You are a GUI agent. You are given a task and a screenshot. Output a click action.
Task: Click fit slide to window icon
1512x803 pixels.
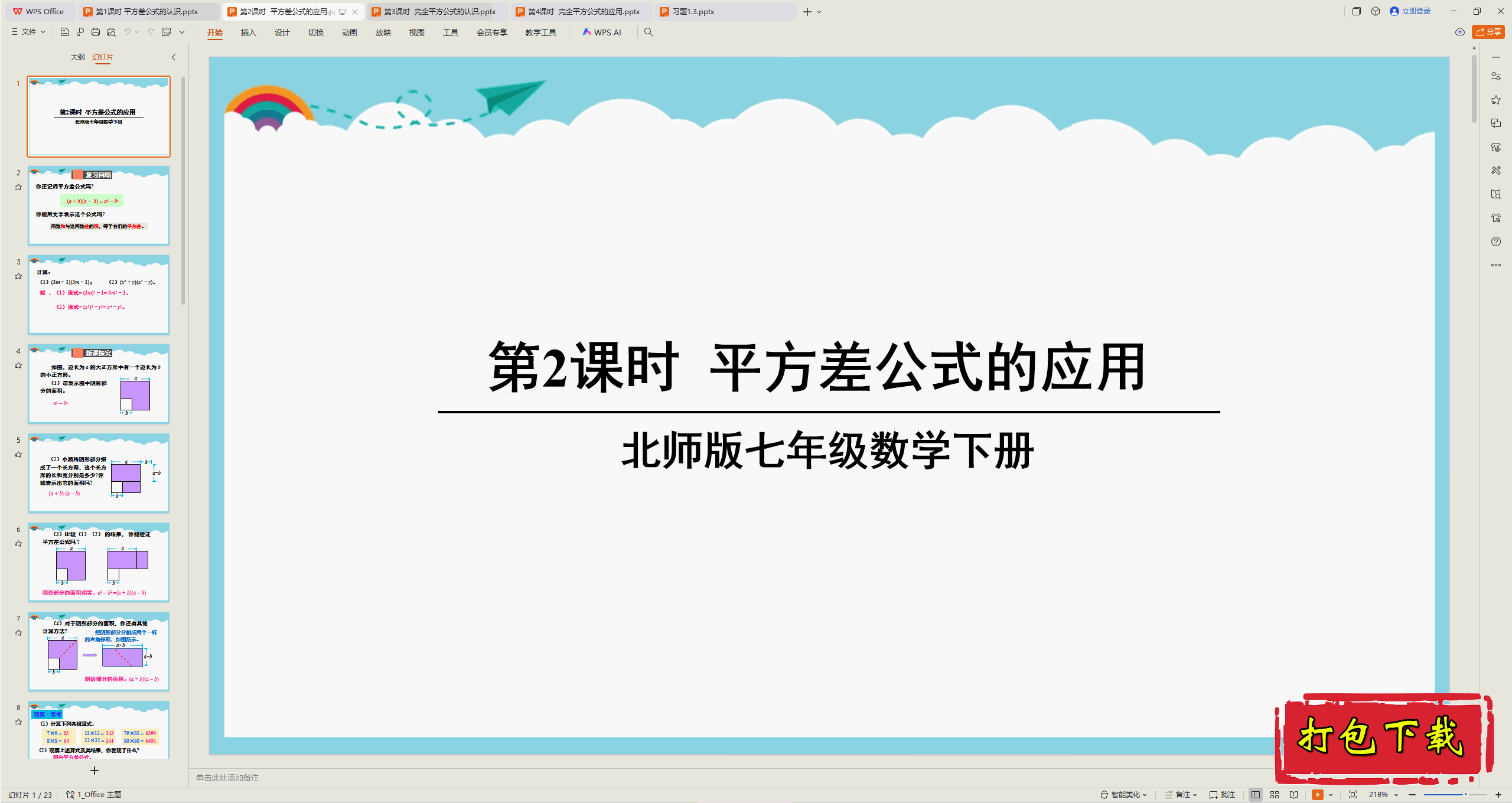coord(1353,795)
